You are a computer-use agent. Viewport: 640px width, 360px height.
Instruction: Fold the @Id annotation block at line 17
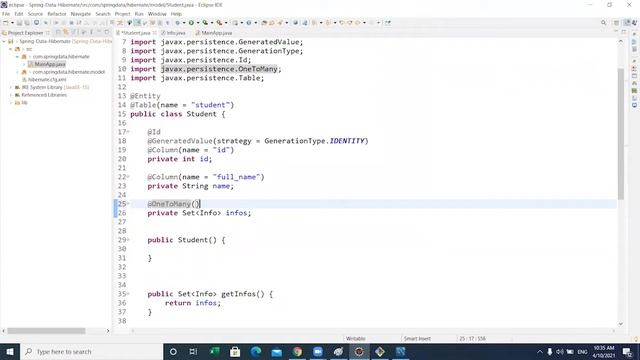coord(128,132)
